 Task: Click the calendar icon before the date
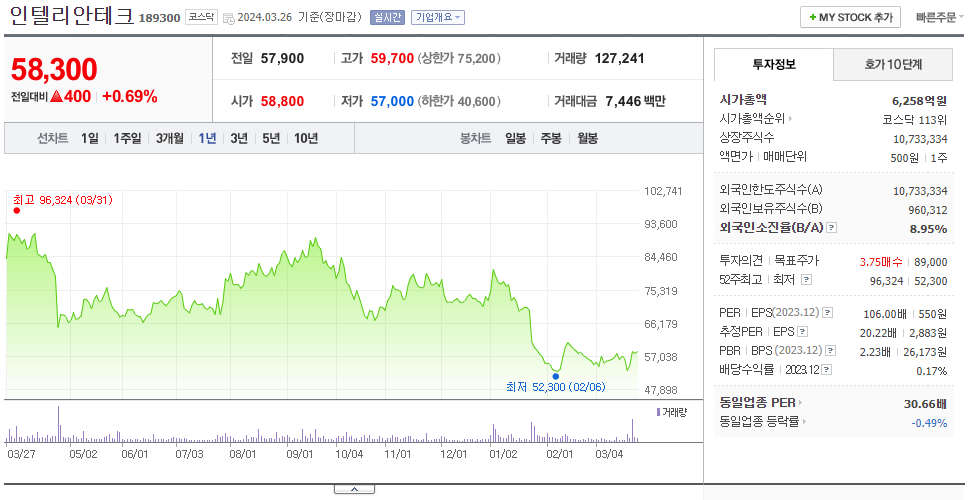tap(228, 18)
